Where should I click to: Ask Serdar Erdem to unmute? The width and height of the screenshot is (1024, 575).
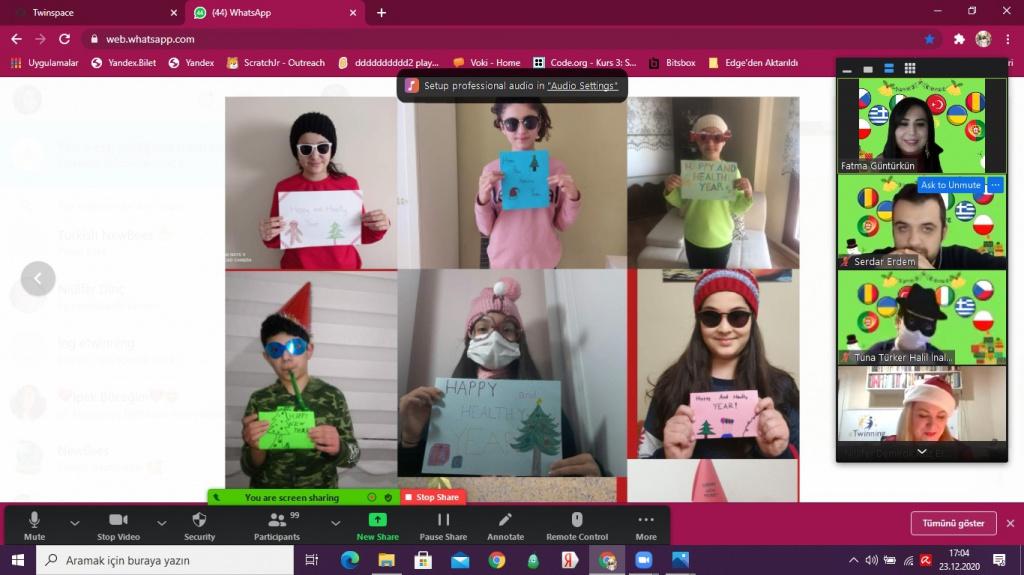950,185
